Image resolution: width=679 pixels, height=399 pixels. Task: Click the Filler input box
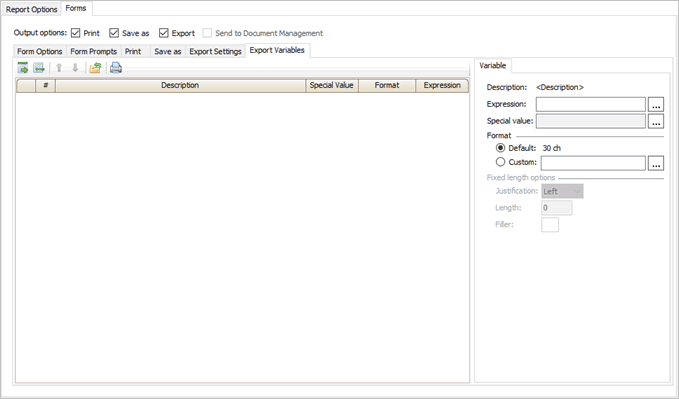point(550,225)
